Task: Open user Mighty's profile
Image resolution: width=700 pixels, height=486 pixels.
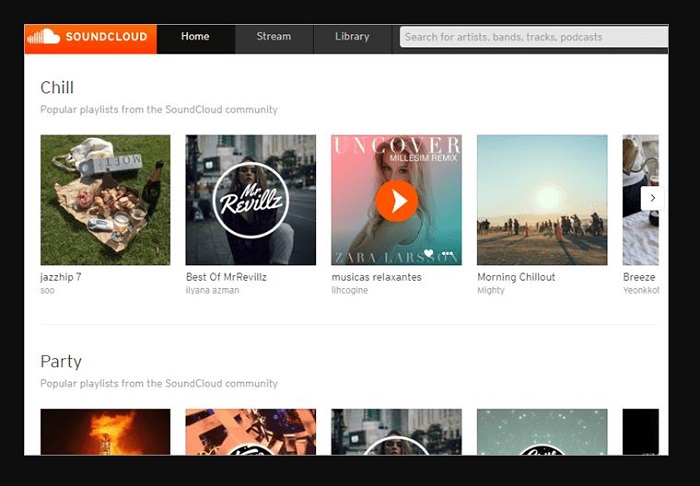Action: coord(491,291)
